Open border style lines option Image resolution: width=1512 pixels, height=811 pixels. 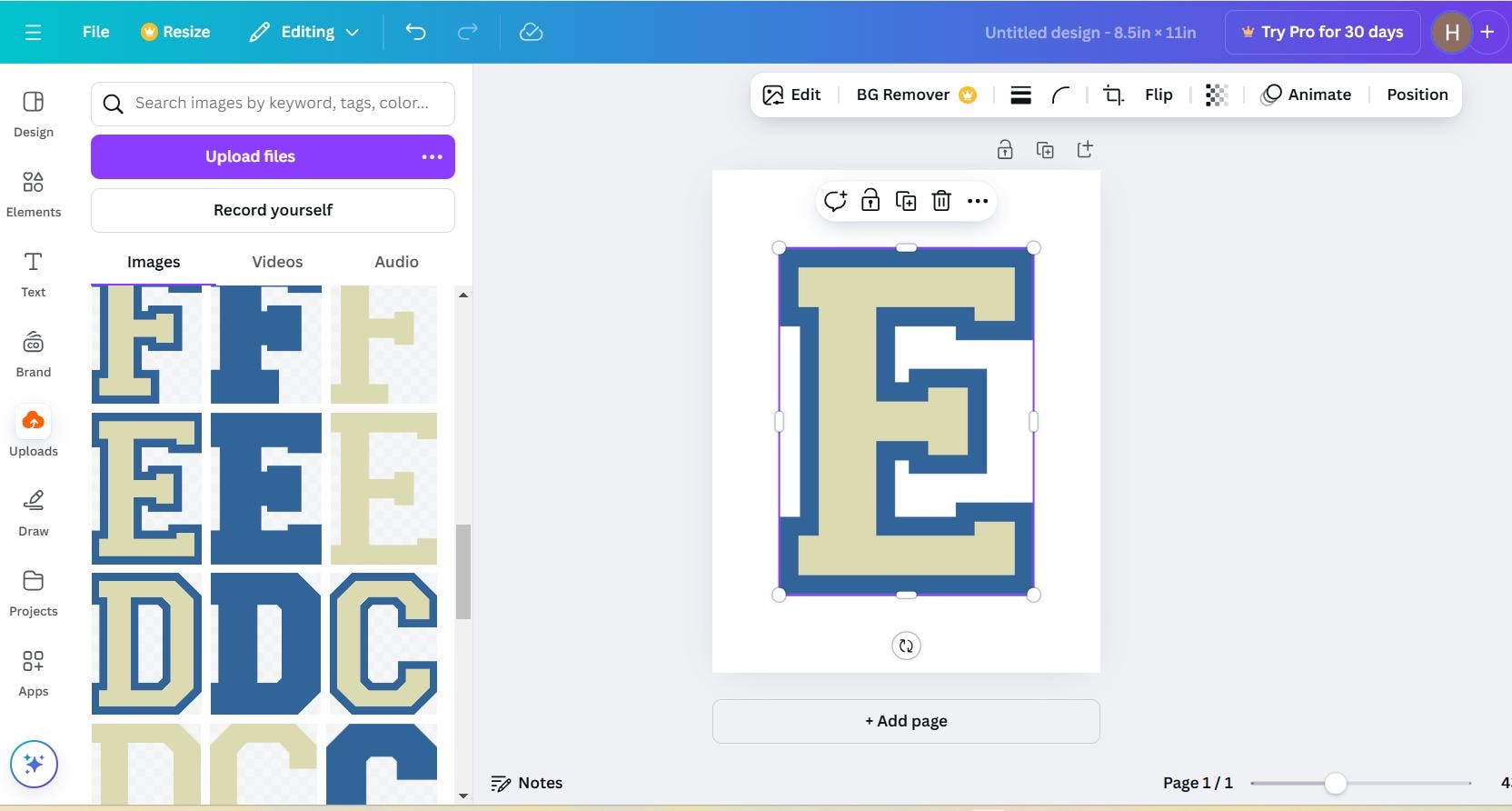tap(1020, 95)
